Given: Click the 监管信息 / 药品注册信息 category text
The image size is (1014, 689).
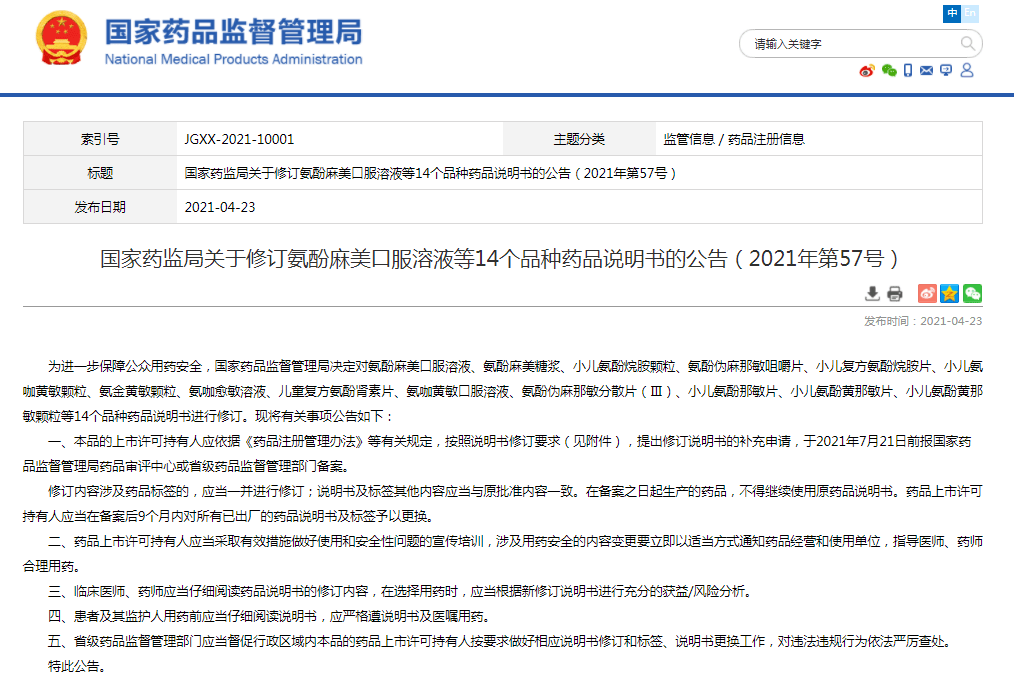Looking at the screenshot, I should [733, 140].
